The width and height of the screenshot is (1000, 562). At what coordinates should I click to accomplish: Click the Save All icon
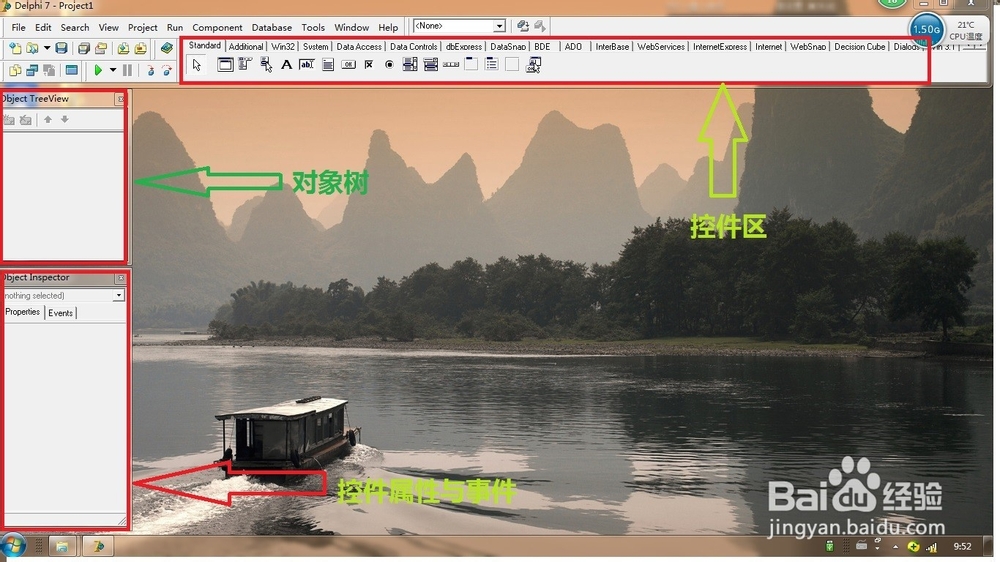click(x=84, y=48)
